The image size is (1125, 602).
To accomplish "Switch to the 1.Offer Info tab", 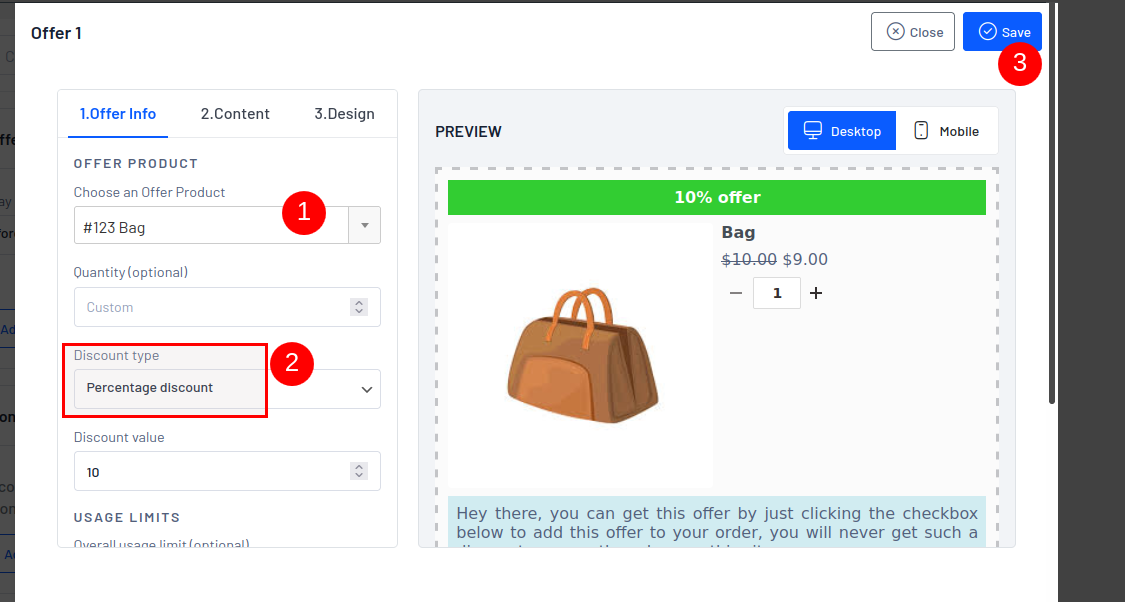I will pos(118,114).
